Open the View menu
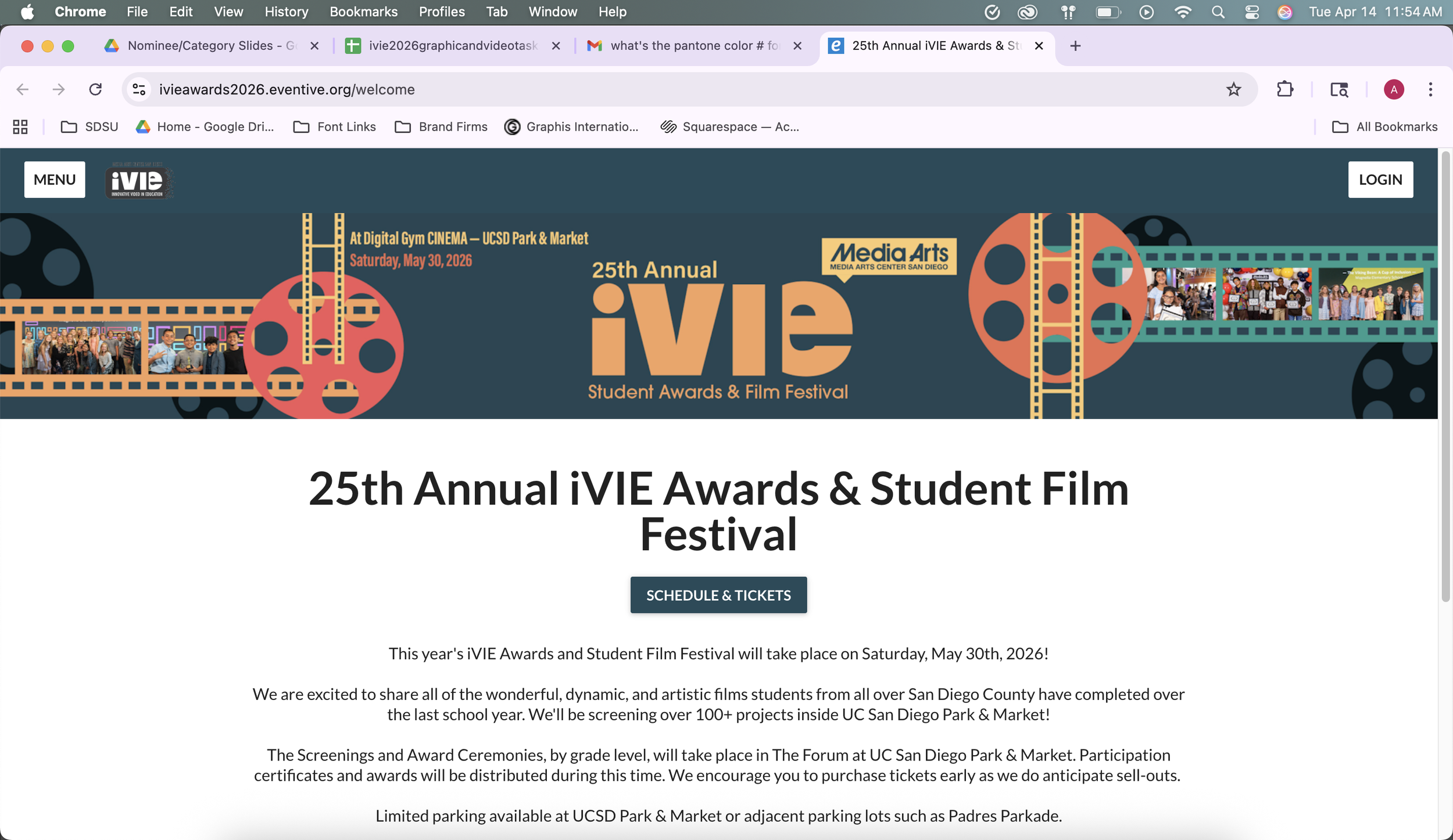The height and width of the screenshot is (840, 1453). 228,12
